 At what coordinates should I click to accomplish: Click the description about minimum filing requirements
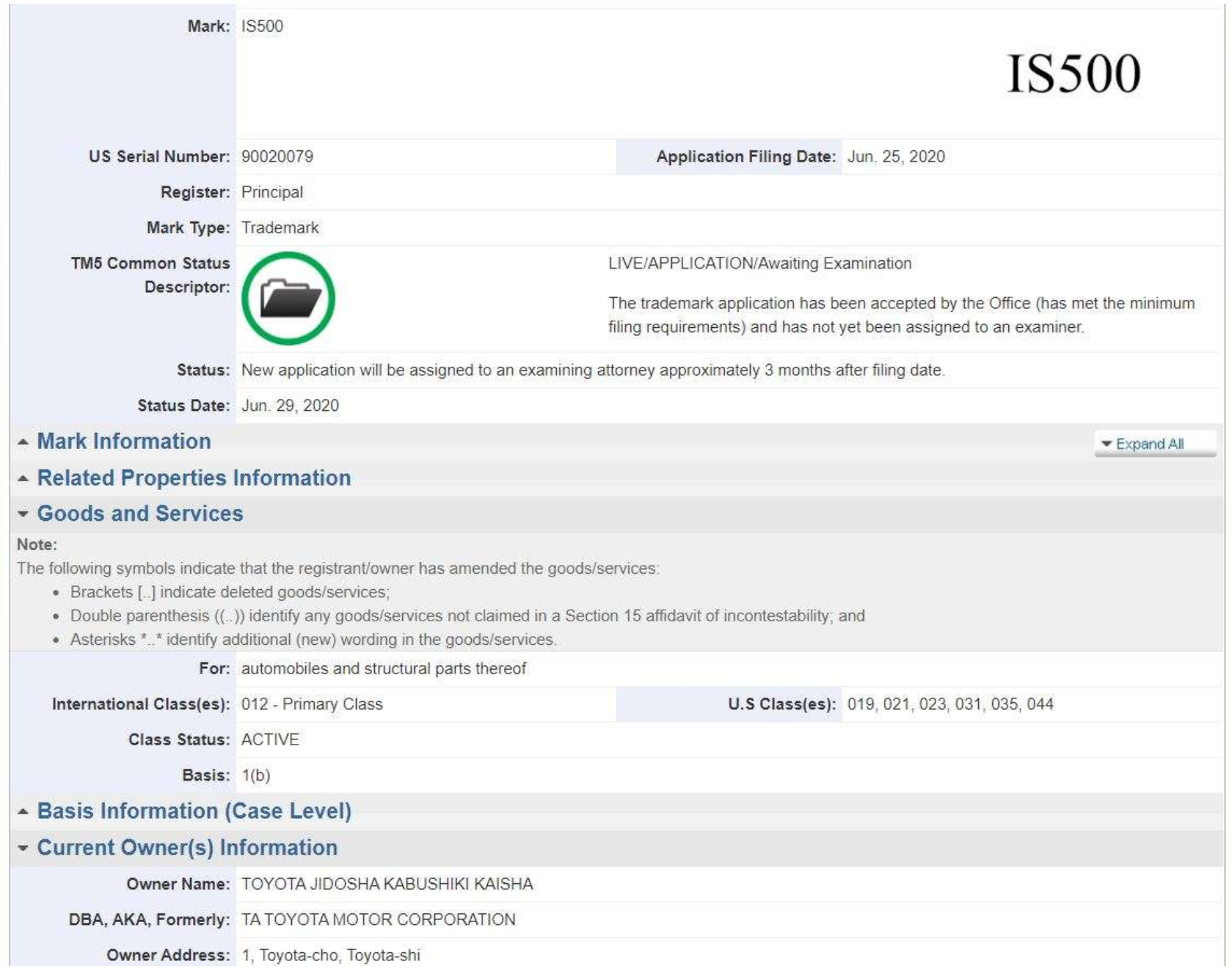point(901,315)
